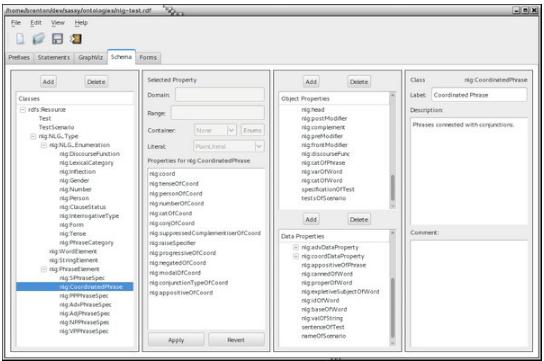Select nlg:head object property

313,110
